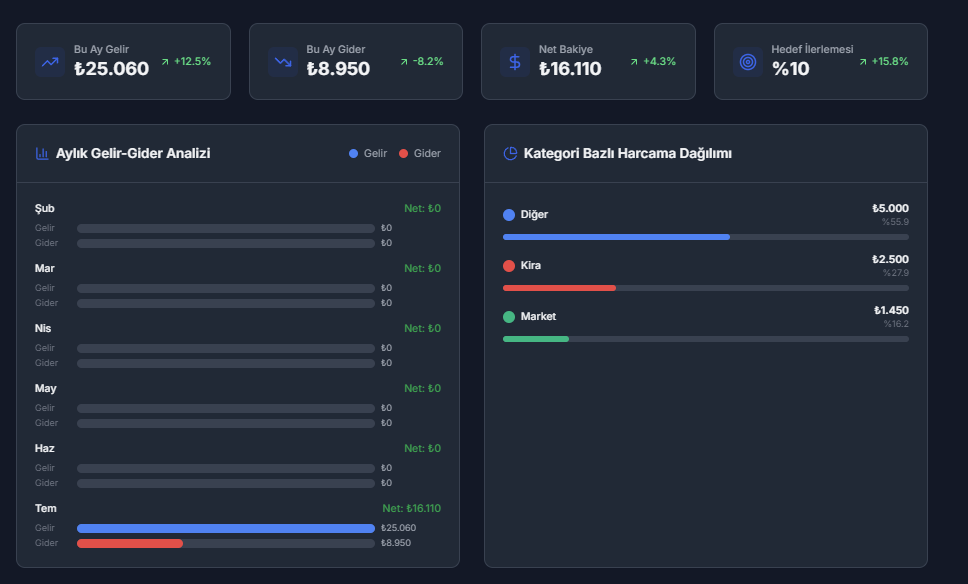Click the trending-up icon in Bu Ay Gelir card

click(x=50, y=62)
